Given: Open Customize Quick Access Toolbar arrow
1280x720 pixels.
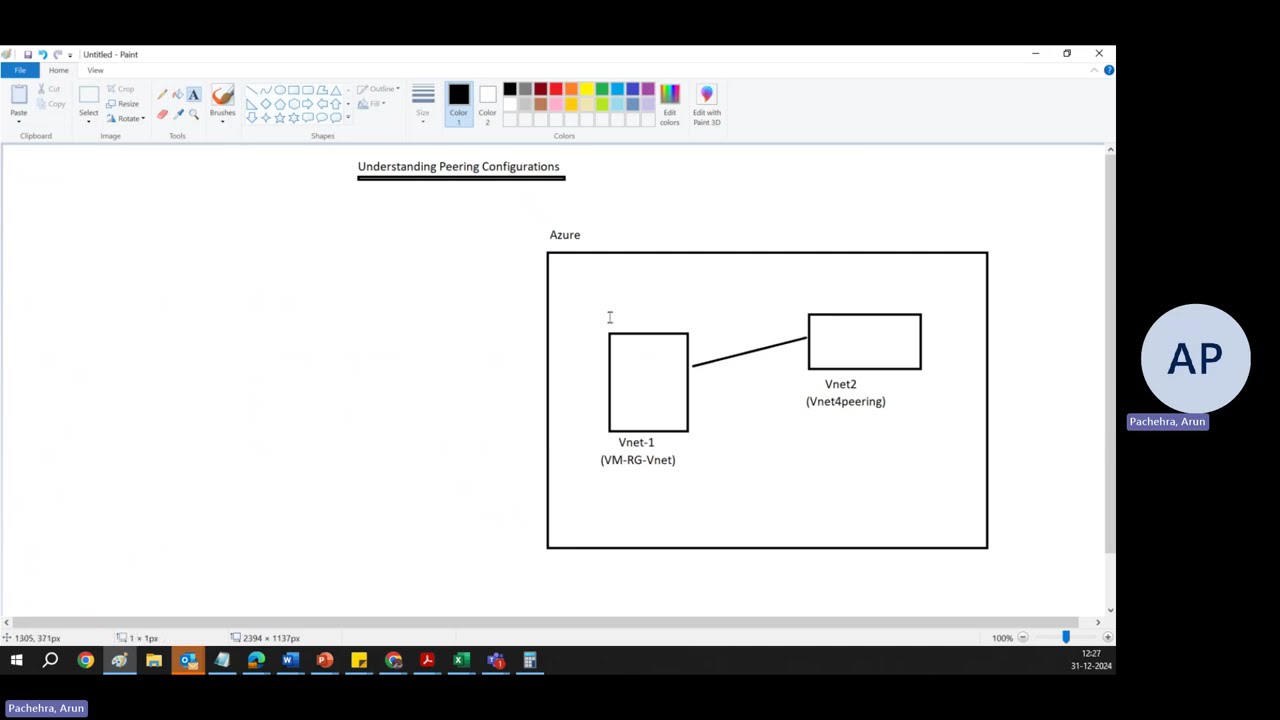Looking at the screenshot, I should [70, 55].
